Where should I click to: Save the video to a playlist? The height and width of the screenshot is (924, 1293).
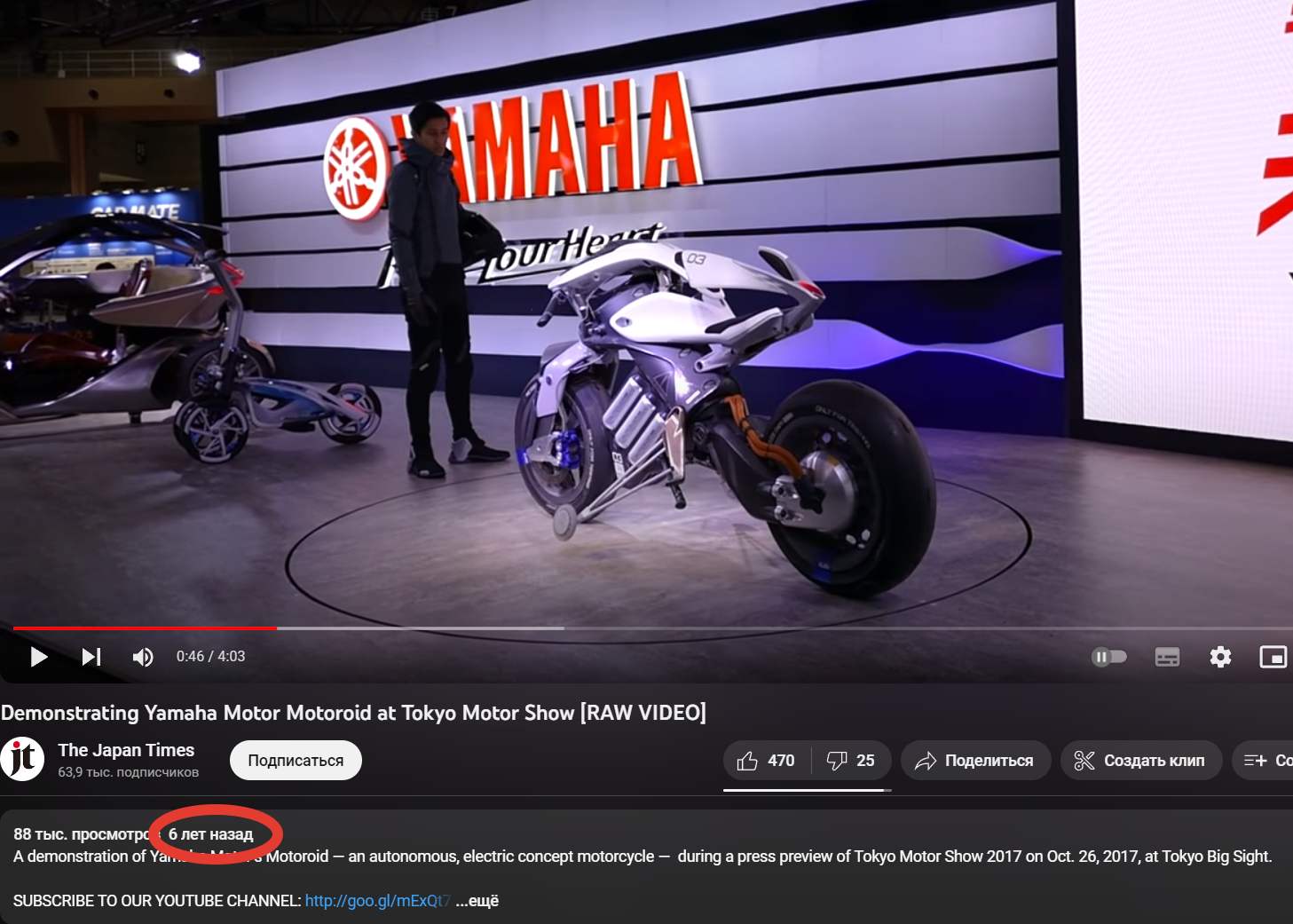tap(1264, 761)
